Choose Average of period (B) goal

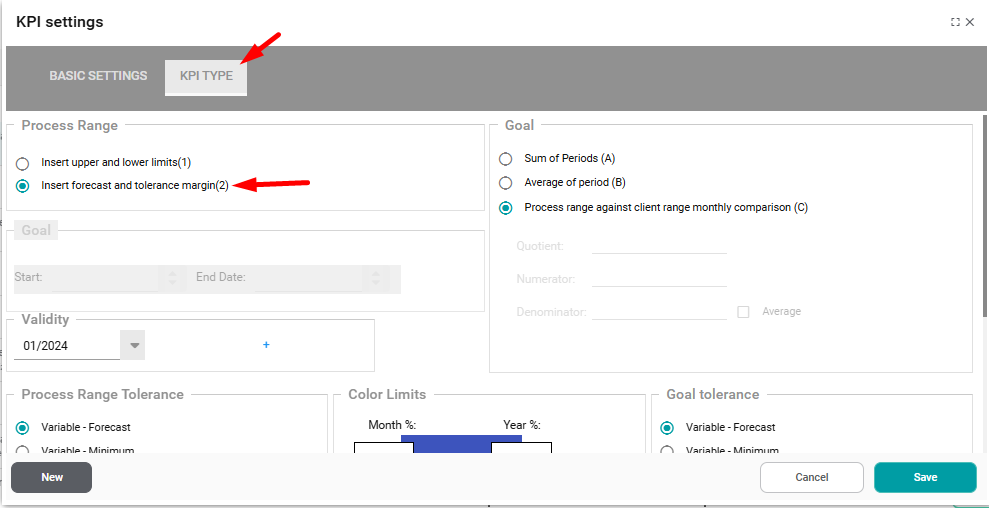point(506,183)
